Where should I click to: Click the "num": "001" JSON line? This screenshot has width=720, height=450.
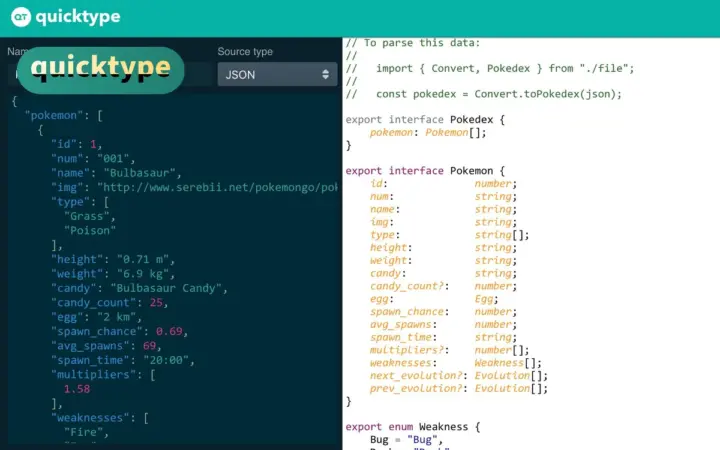[x=93, y=158]
